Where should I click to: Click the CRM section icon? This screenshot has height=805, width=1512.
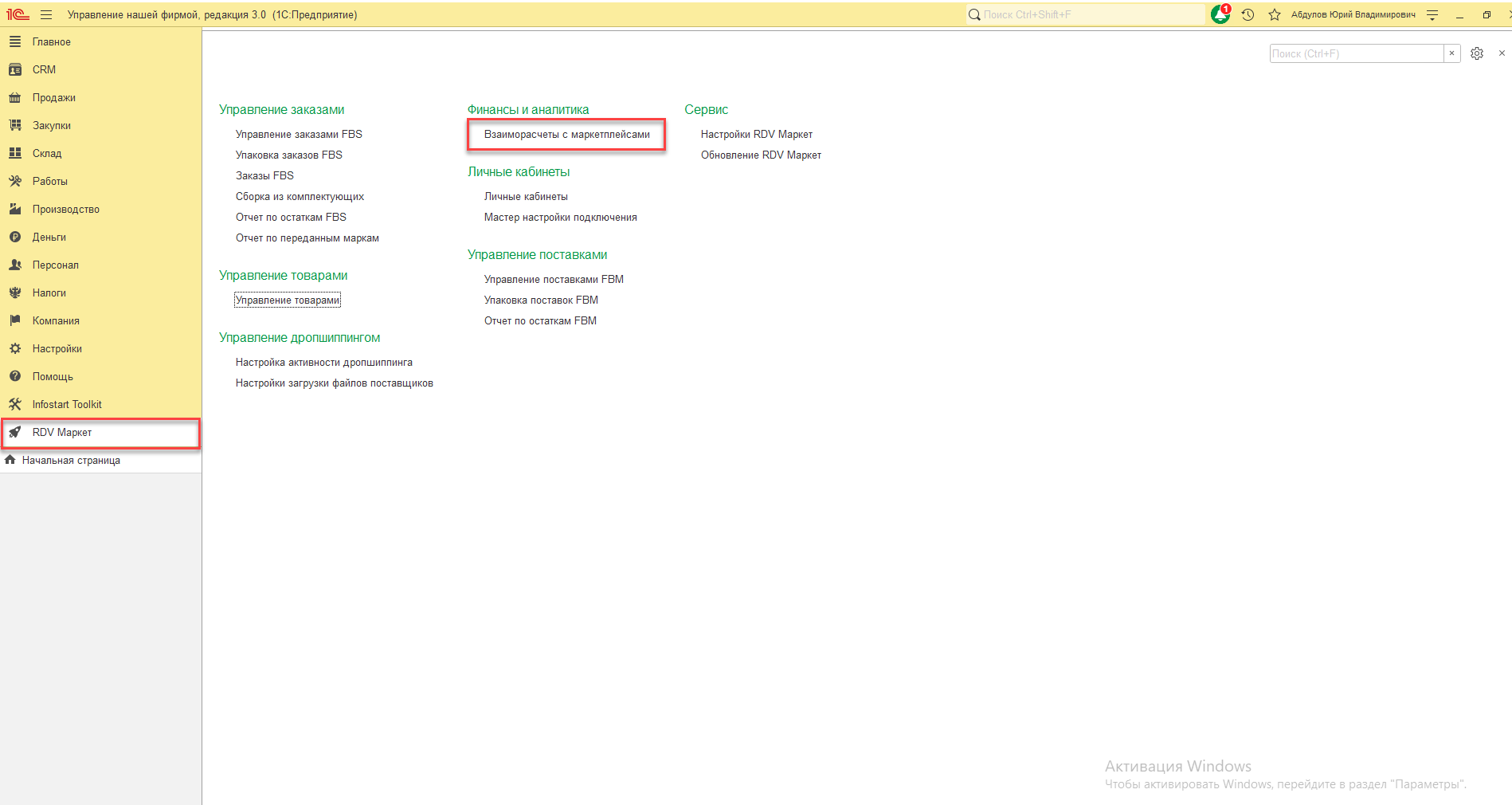(15, 69)
